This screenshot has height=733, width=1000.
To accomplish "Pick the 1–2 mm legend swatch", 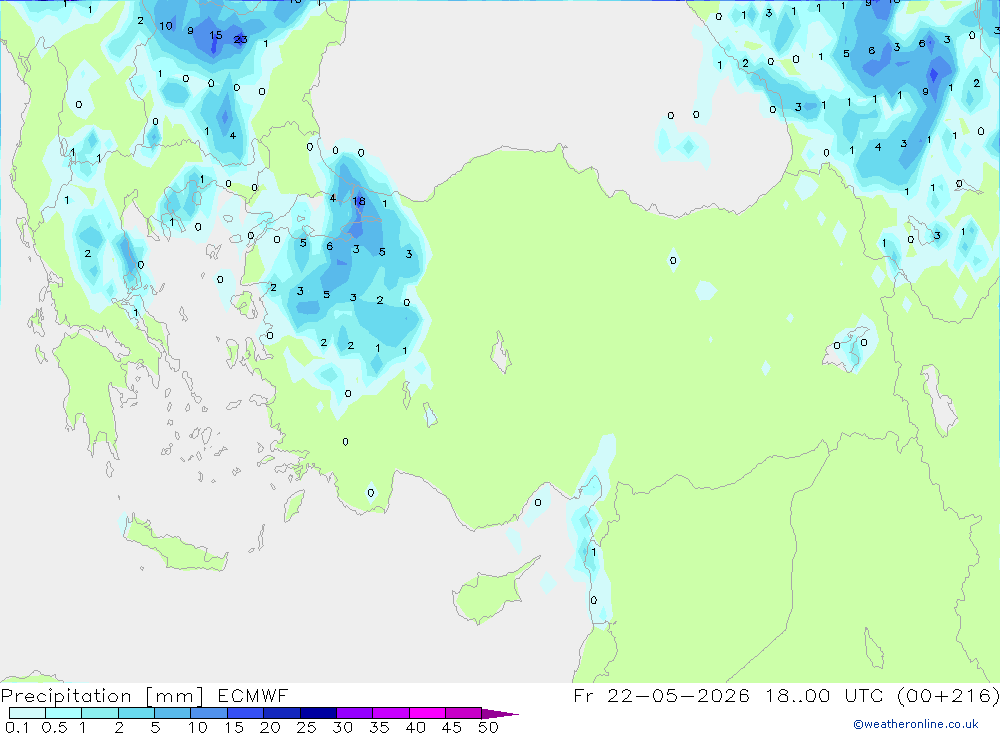I will tap(99, 713).
